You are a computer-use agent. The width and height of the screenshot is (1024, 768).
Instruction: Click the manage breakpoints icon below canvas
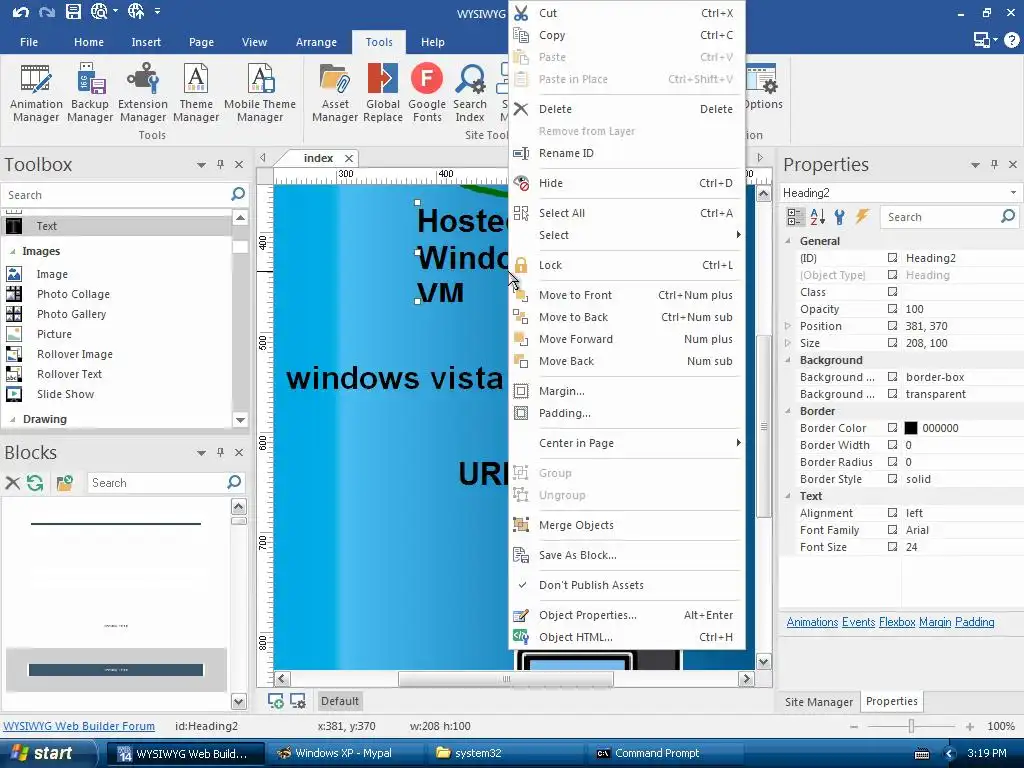tap(298, 701)
